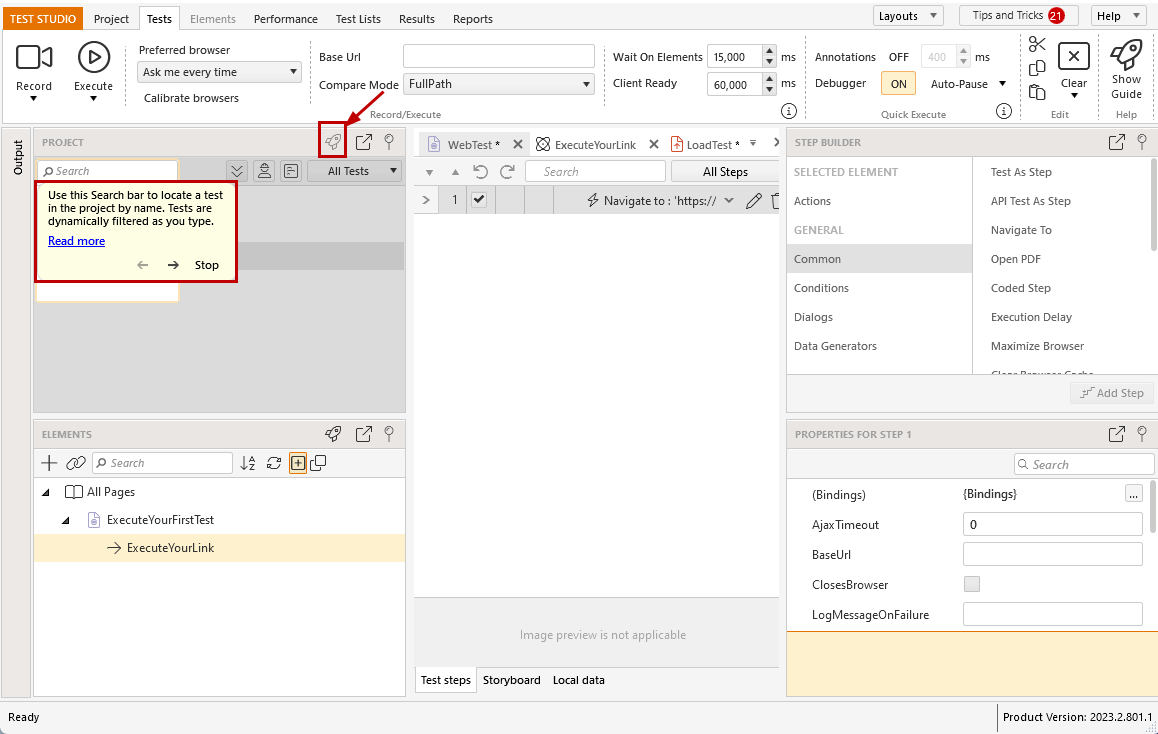1158x734 pixels.
Task: Open the Preferred browser dropdown
Action: point(219,72)
